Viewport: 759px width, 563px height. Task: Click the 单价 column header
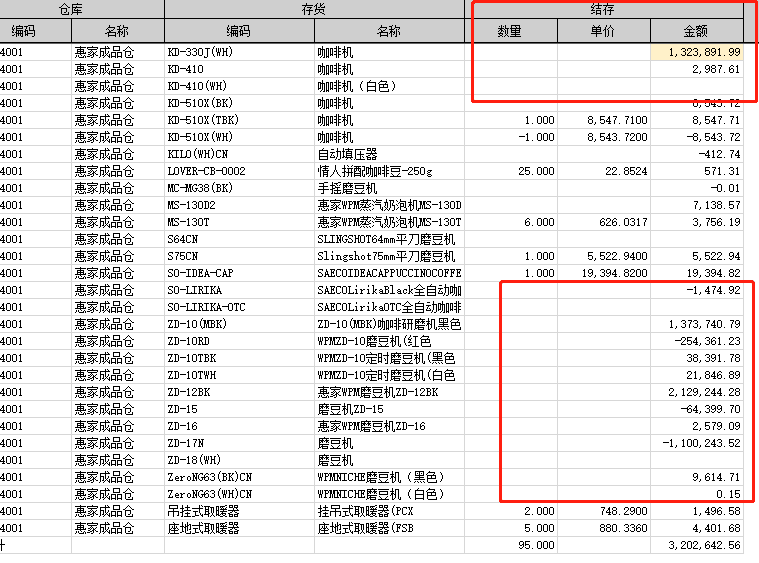coord(603,31)
